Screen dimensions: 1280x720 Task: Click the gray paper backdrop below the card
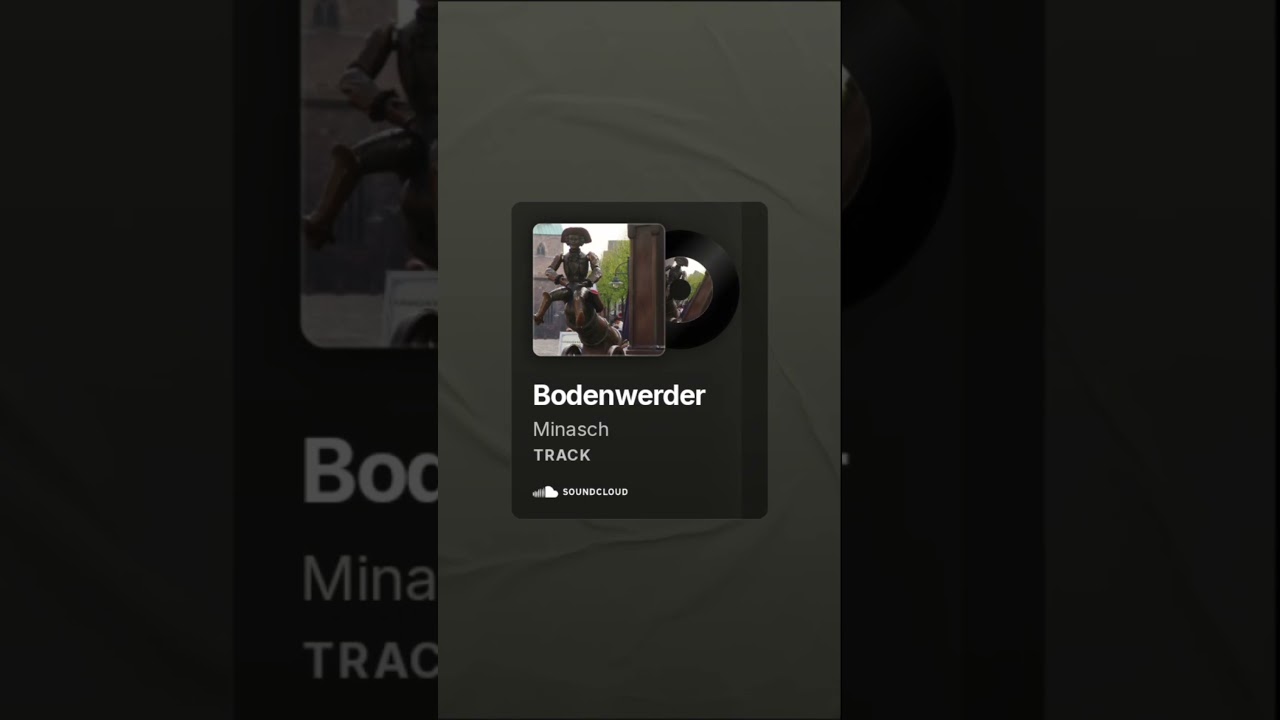639,618
